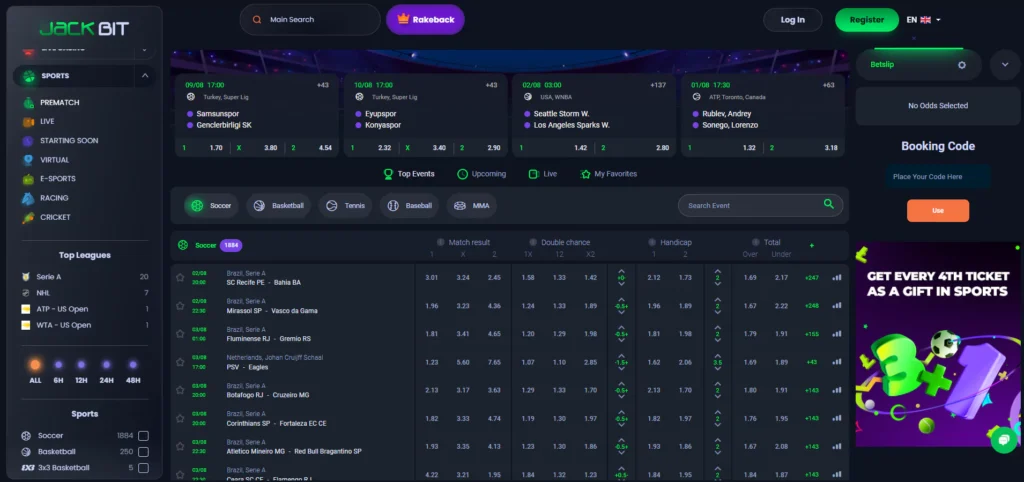Star the Botafogo RJ - Cruzeiro MG match
This screenshot has height=482, width=1024.
pos(180,390)
